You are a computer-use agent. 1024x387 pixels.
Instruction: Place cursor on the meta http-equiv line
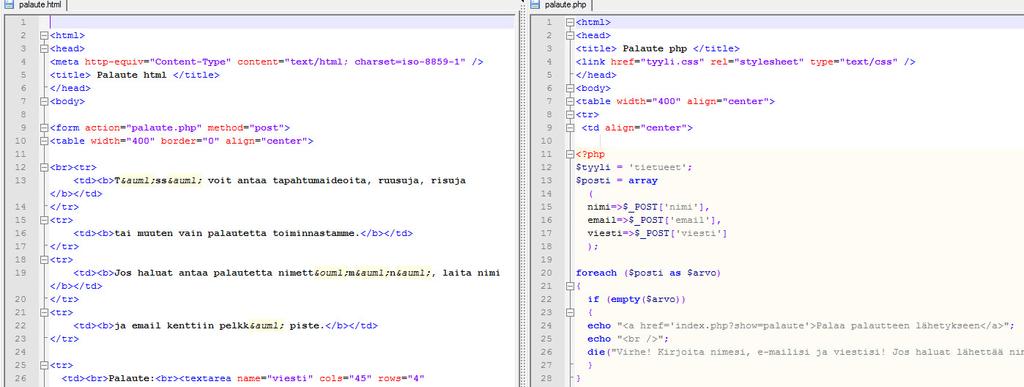(266, 62)
